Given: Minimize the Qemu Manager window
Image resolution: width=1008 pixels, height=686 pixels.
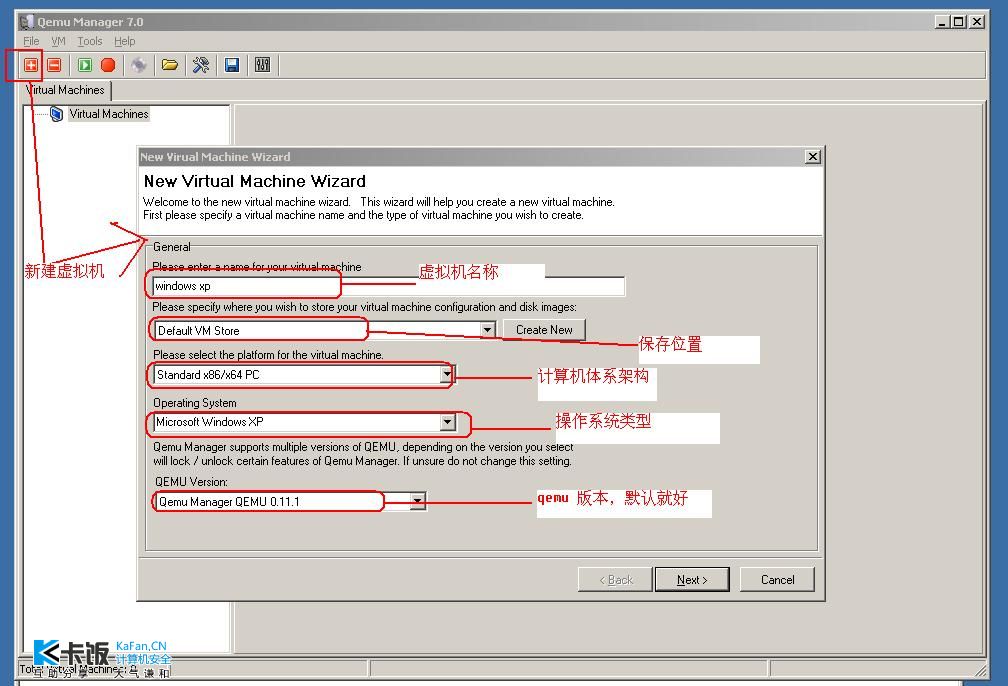Looking at the screenshot, I should tap(942, 22).
